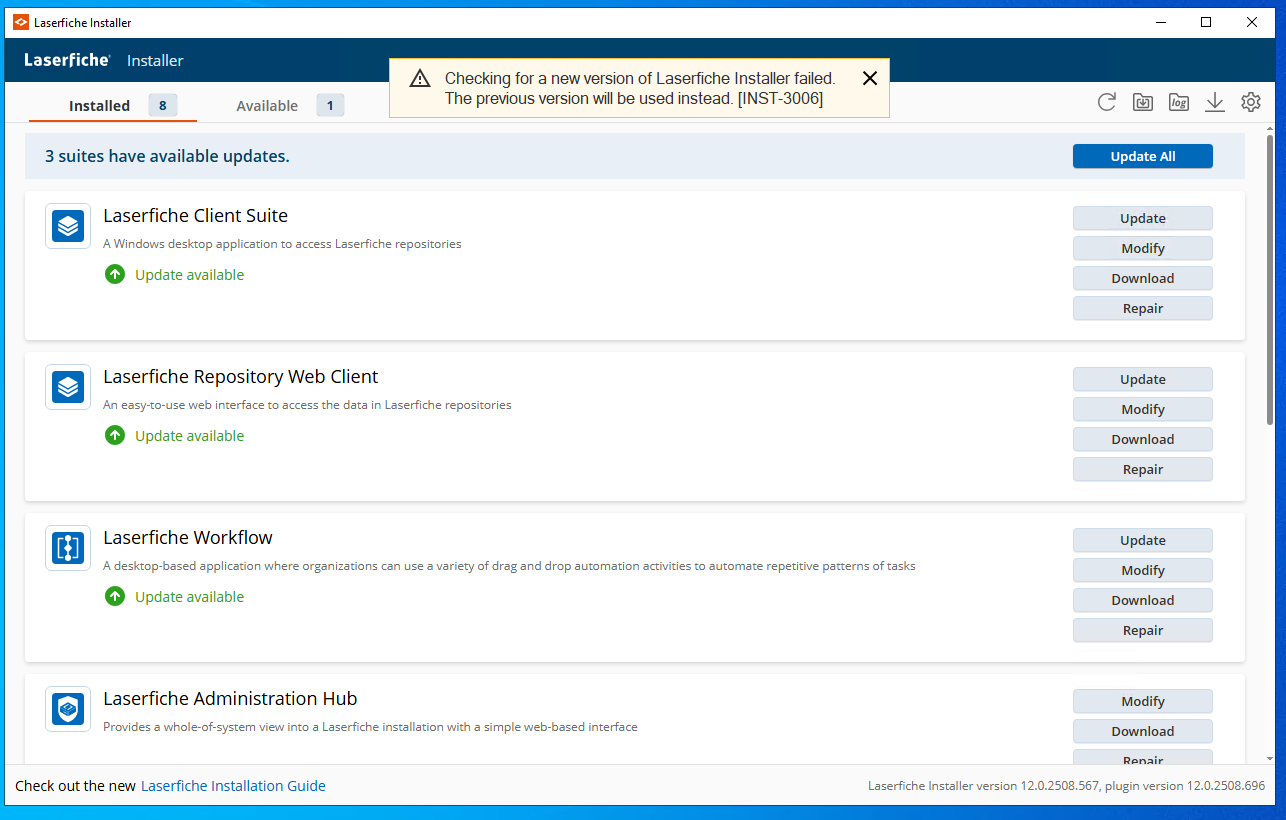1286x820 pixels.
Task: Click the download arrow toolbar icon
Action: coord(1215,102)
